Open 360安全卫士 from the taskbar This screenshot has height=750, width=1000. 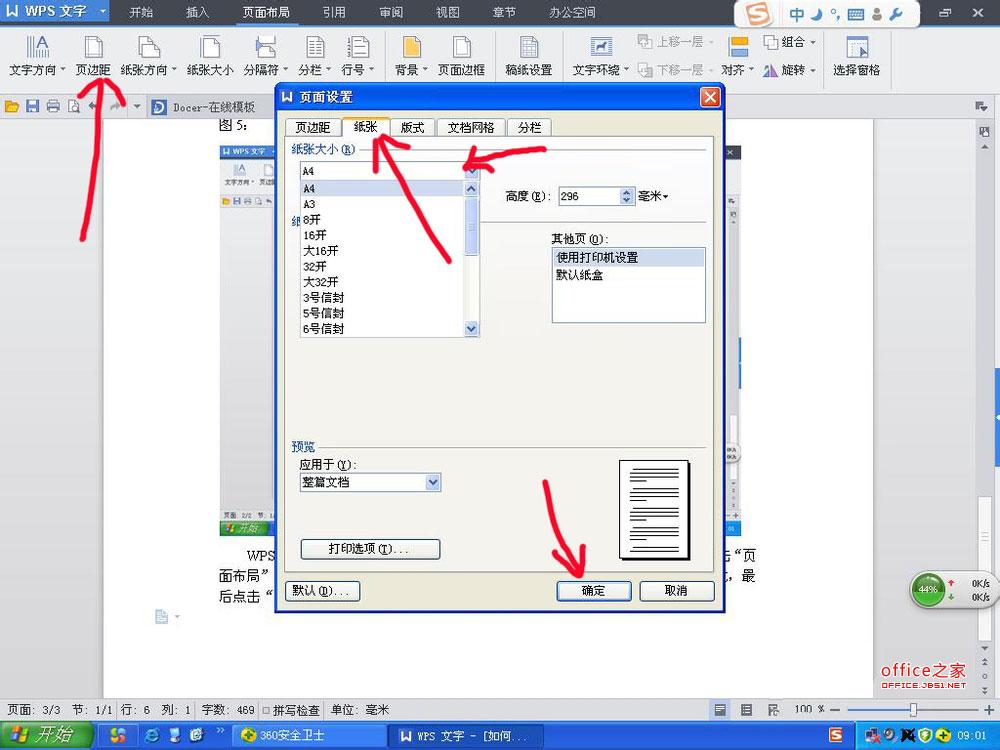click(309, 735)
